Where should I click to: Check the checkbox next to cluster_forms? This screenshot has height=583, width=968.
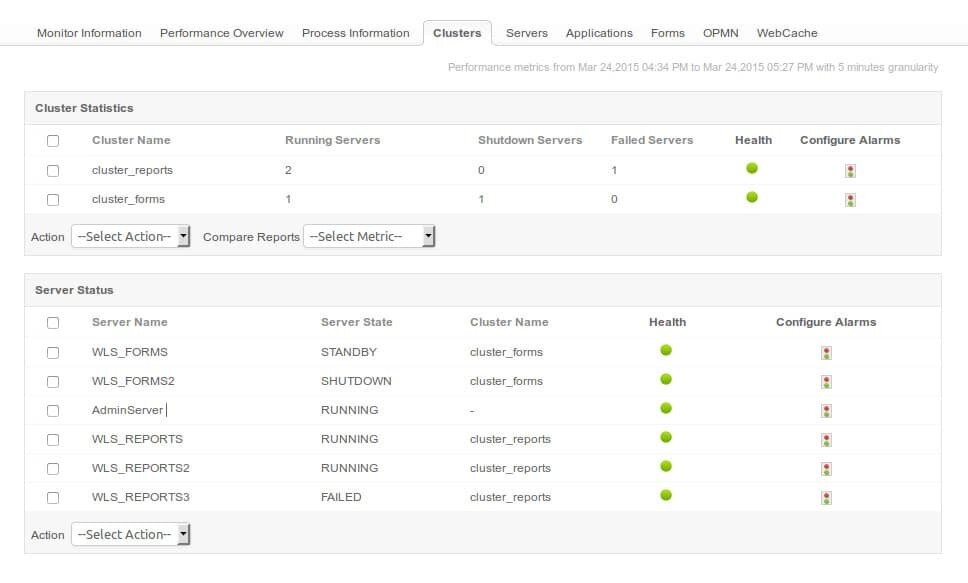click(54, 199)
